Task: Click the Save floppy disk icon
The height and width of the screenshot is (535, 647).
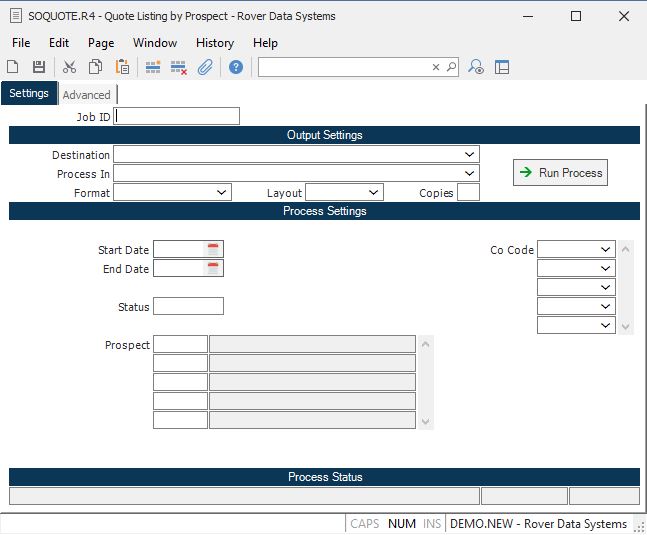Action: [x=39, y=67]
